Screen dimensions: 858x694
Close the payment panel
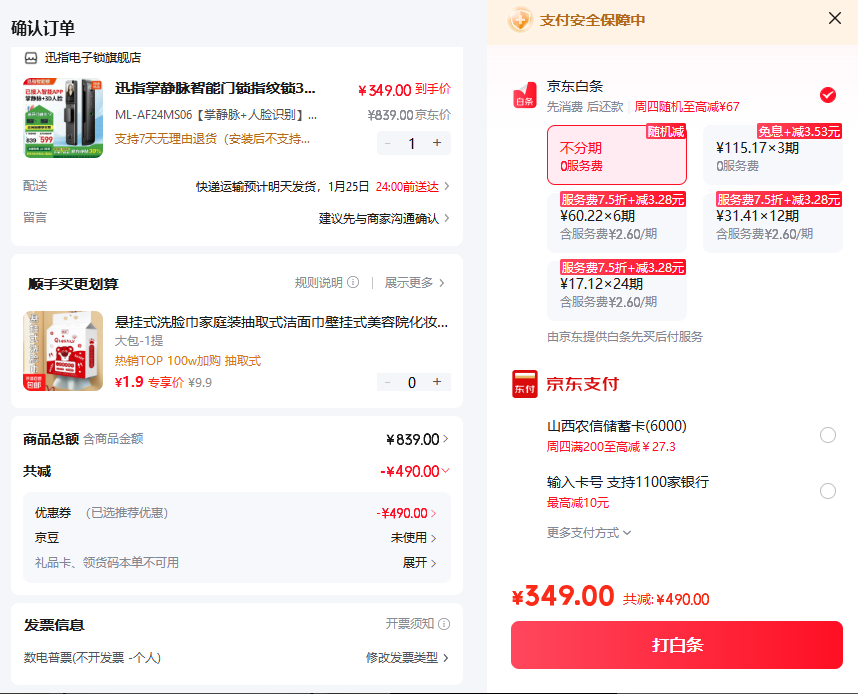pos(834,18)
